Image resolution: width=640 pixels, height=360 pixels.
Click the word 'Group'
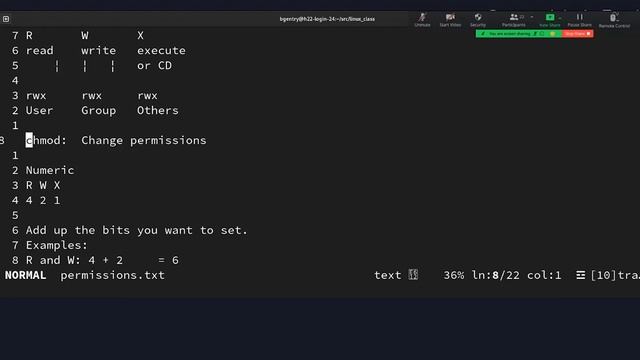(98, 111)
